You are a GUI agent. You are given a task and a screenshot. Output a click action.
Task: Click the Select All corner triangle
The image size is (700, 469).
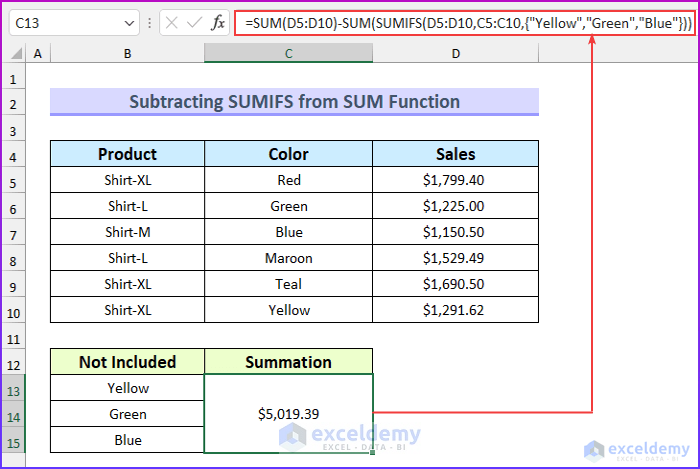[x=15, y=53]
